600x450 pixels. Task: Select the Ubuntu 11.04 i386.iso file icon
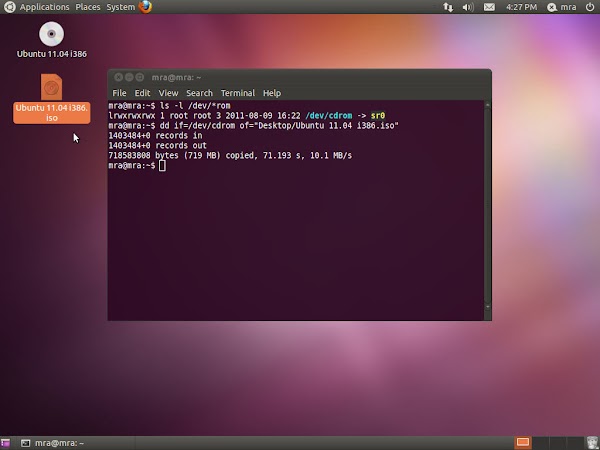tap(51, 87)
